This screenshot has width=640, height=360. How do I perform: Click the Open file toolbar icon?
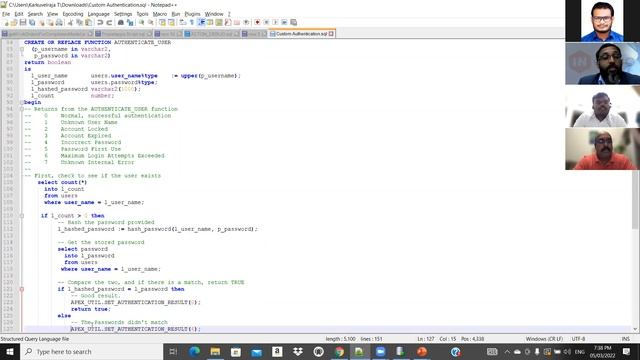tap(13, 22)
